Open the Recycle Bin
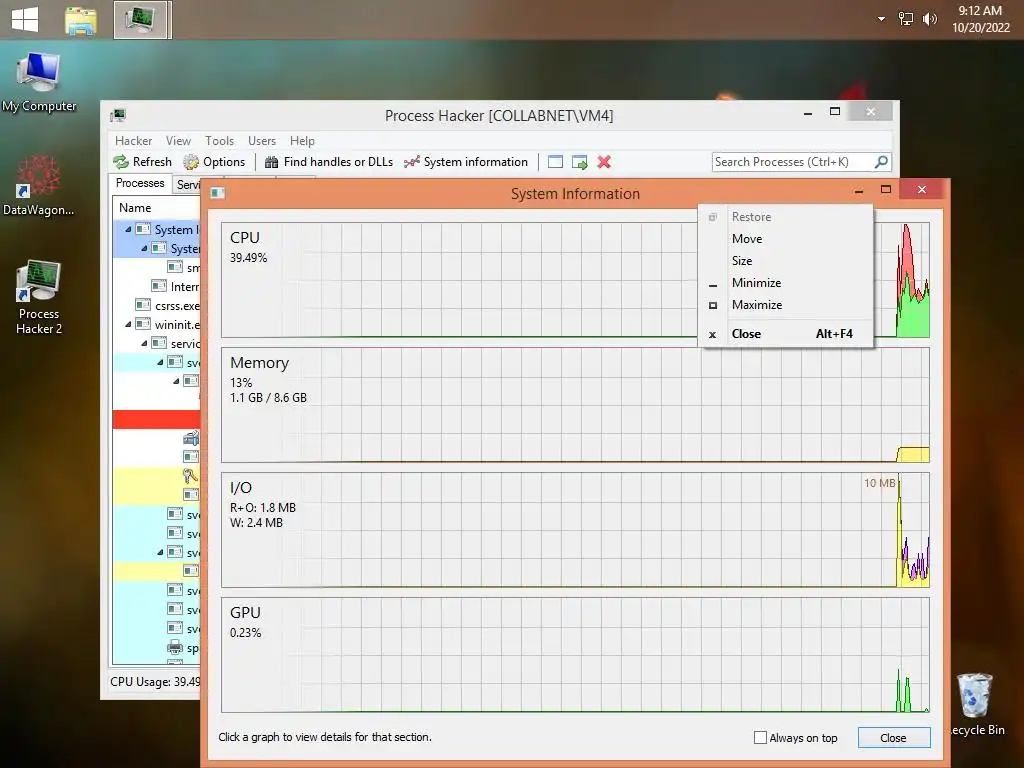The height and width of the screenshot is (768, 1024). [976, 705]
